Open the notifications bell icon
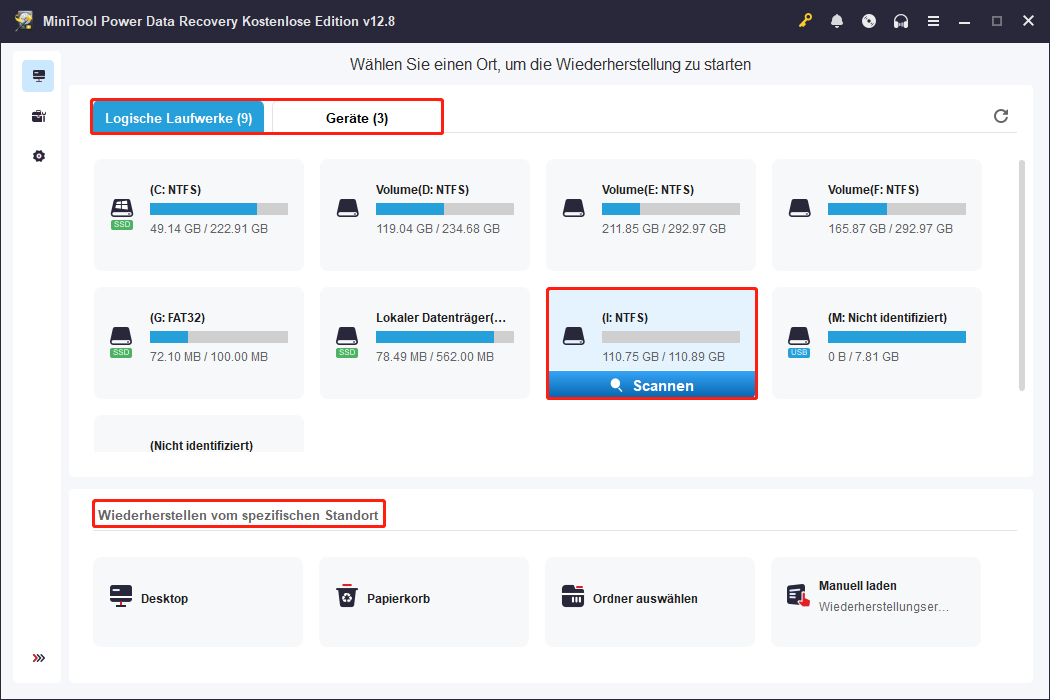The image size is (1050, 700). [x=837, y=21]
